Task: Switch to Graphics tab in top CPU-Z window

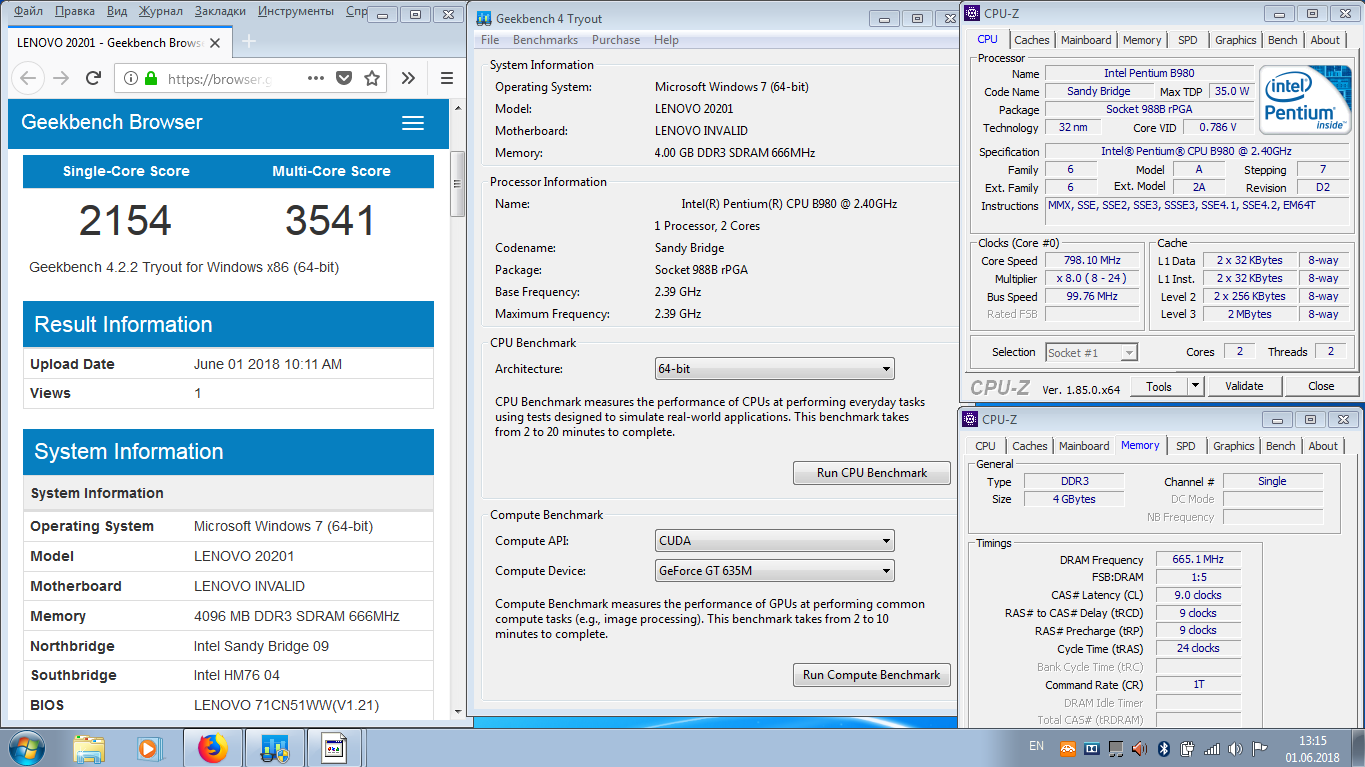Action: (x=1236, y=40)
